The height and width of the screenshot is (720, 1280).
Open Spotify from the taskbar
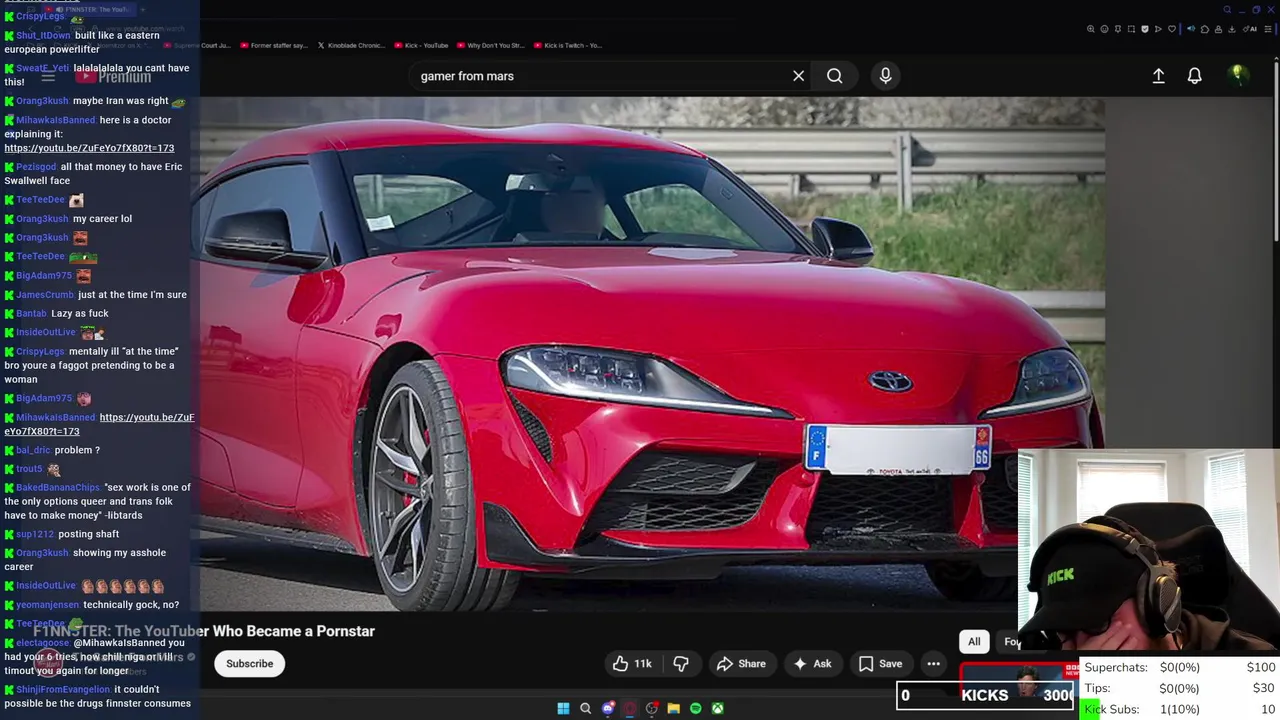tap(695, 709)
